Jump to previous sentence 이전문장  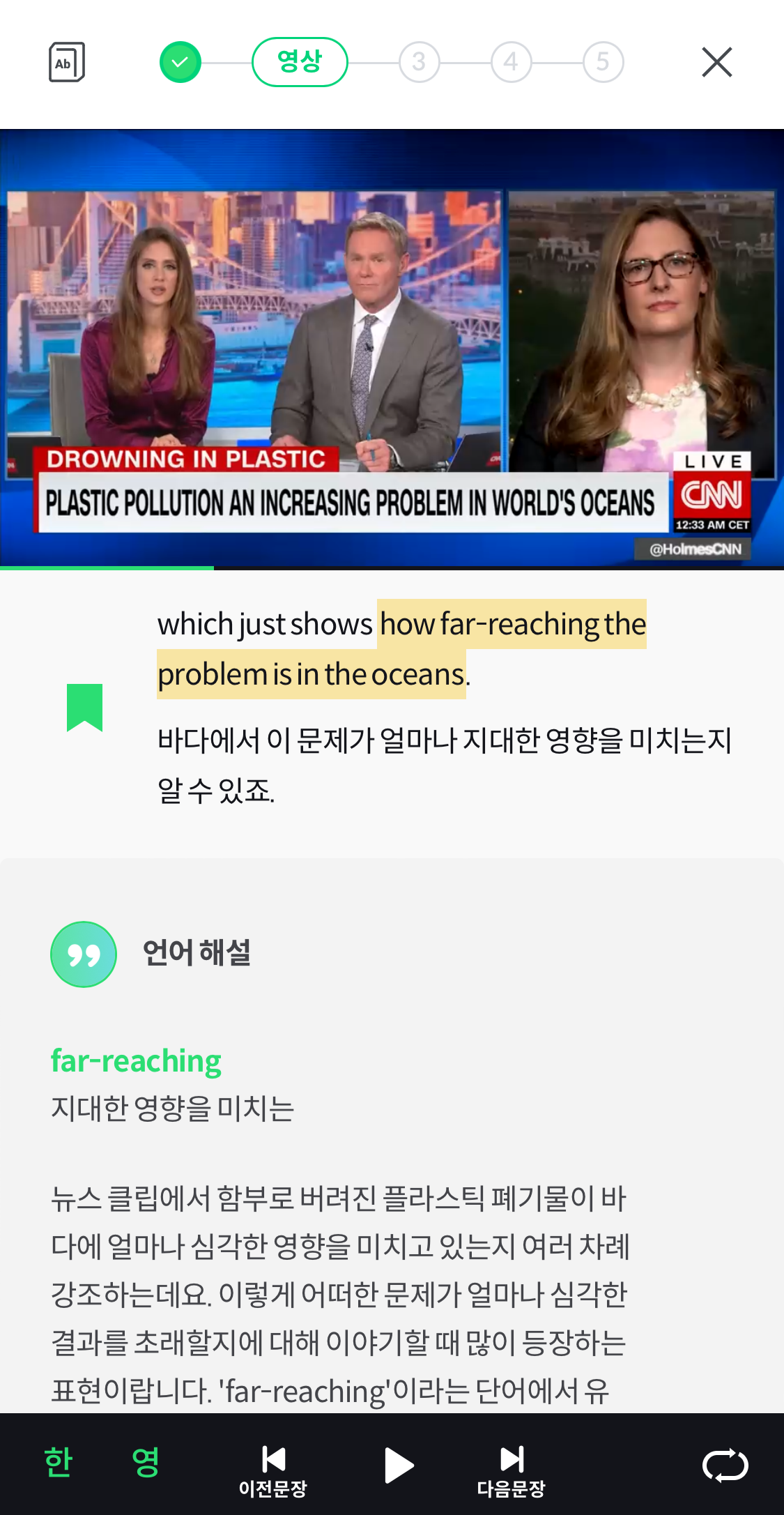click(x=273, y=1472)
